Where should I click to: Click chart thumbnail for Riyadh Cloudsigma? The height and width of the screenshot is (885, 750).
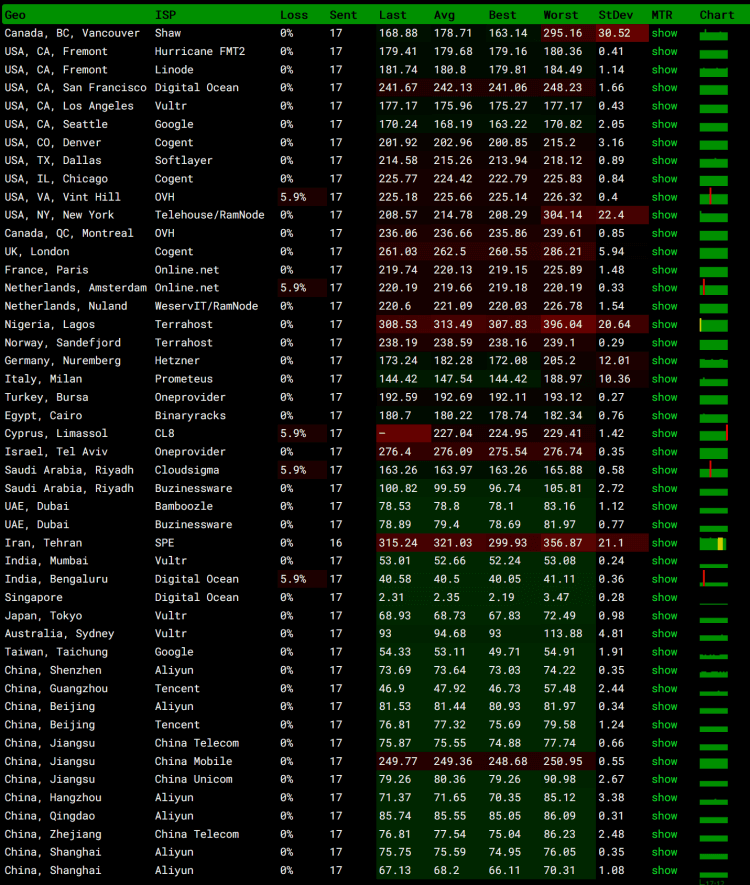pyautogui.click(x=713, y=470)
